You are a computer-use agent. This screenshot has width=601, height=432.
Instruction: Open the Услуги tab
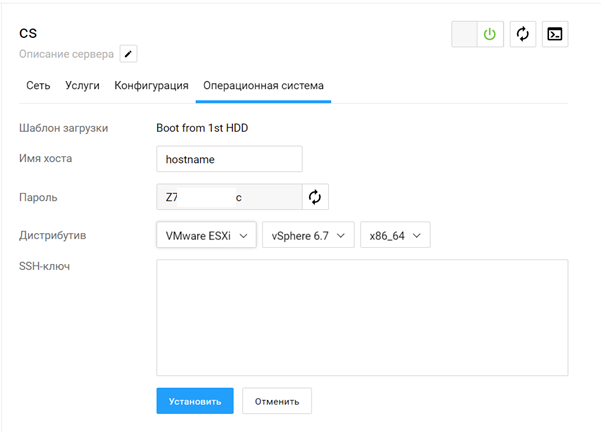tap(82, 86)
